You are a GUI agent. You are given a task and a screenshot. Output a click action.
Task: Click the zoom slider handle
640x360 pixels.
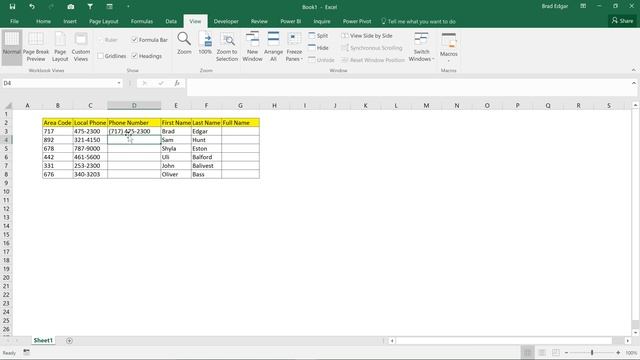coord(592,352)
